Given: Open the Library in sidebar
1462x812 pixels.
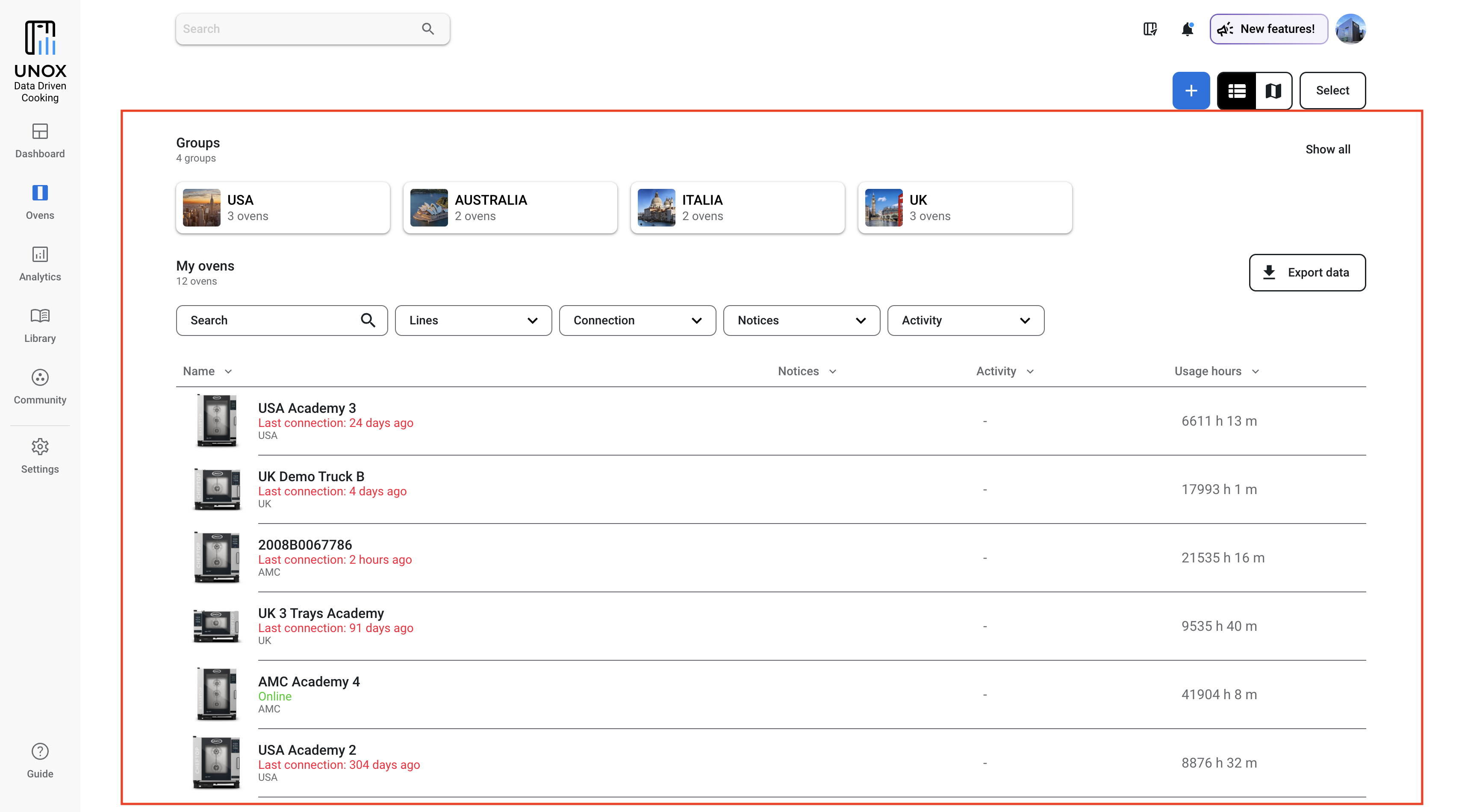Looking at the screenshot, I should coord(40,325).
